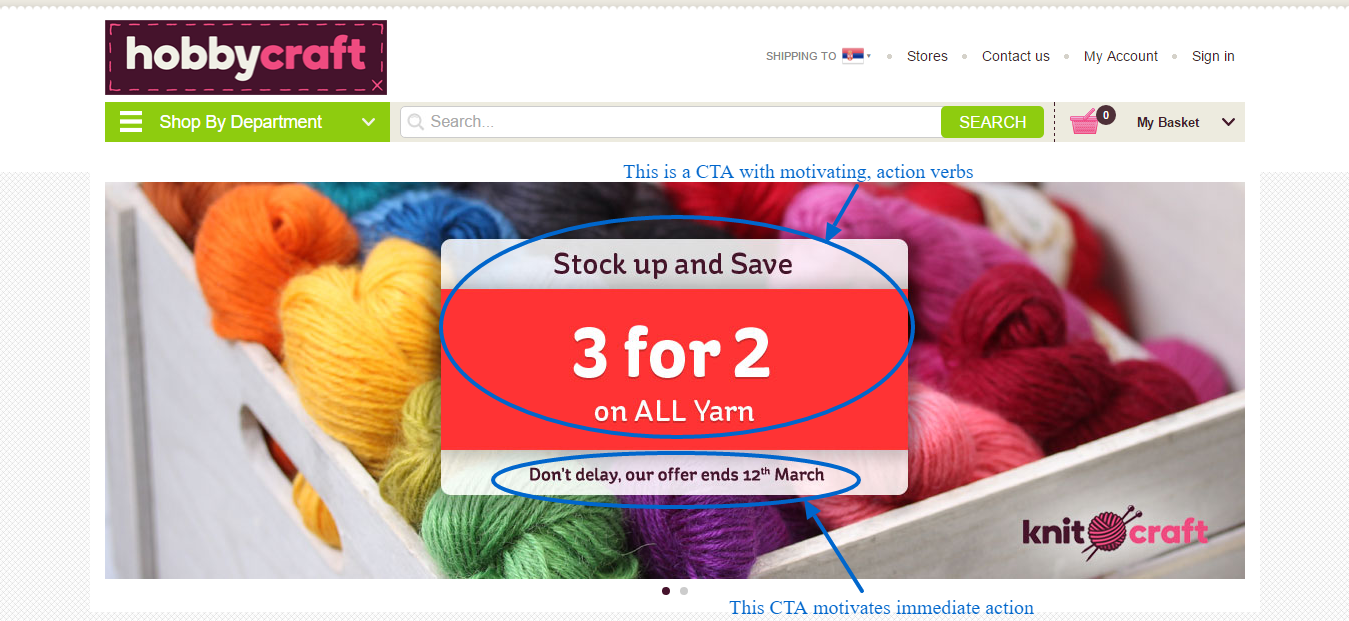1349x621 pixels.
Task: Open the Contact us page
Action: coord(1016,56)
